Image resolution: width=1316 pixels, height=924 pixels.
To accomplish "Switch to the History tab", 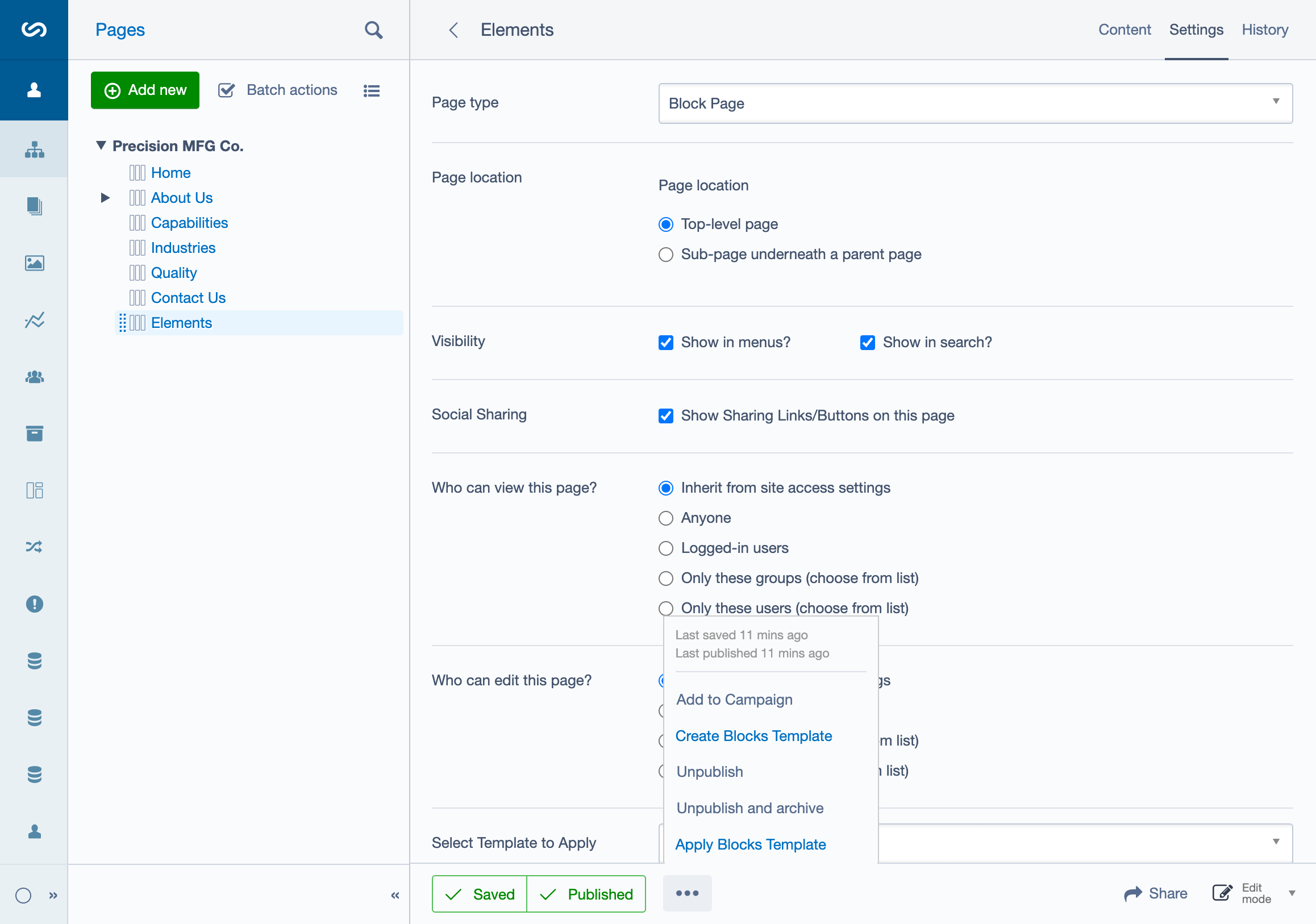I will pos(1264,30).
